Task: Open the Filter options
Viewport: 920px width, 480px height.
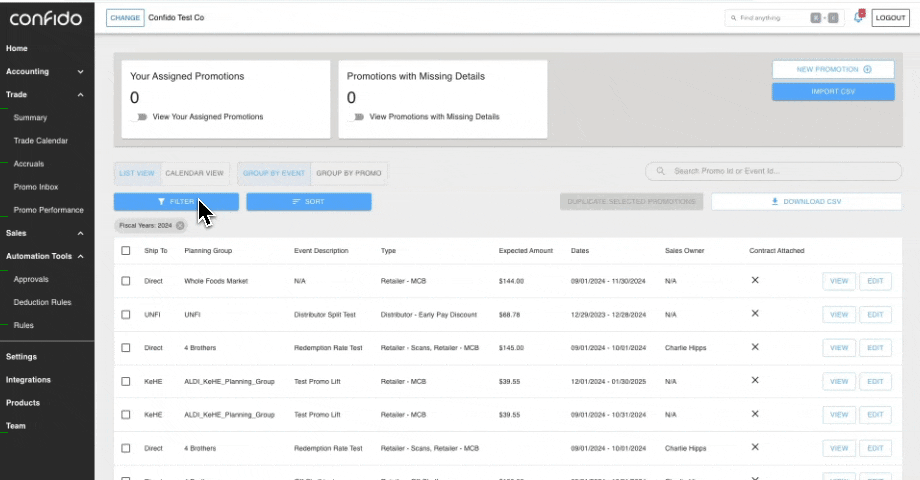Action: 176,202
